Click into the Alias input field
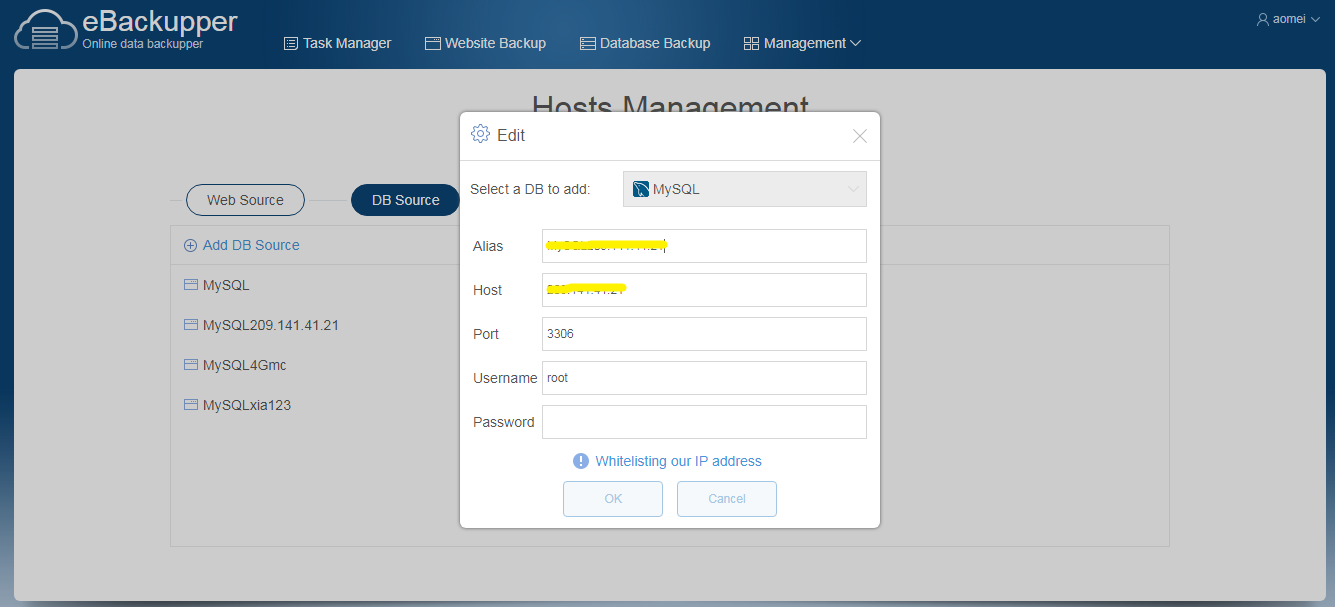This screenshot has width=1335, height=607. click(x=704, y=246)
